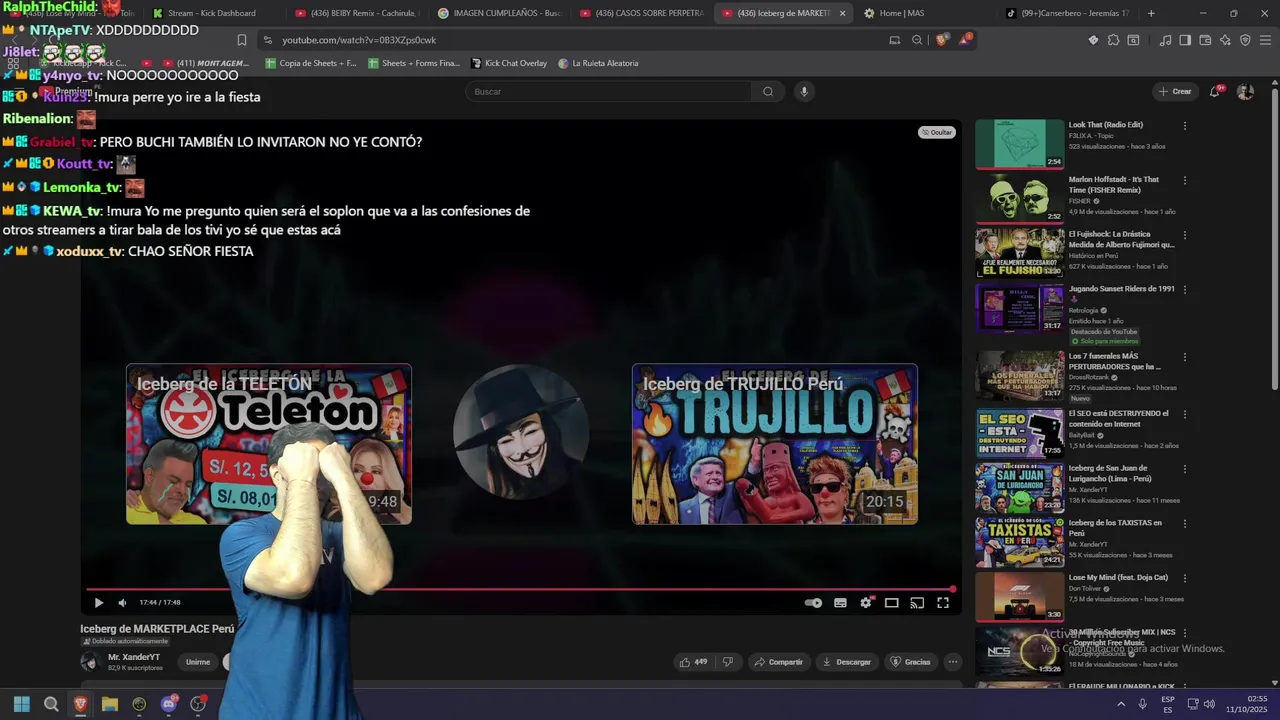Open options for Jugando Sunset Riders video
The image size is (1280, 720).
pyautogui.click(x=1185, y=290)
